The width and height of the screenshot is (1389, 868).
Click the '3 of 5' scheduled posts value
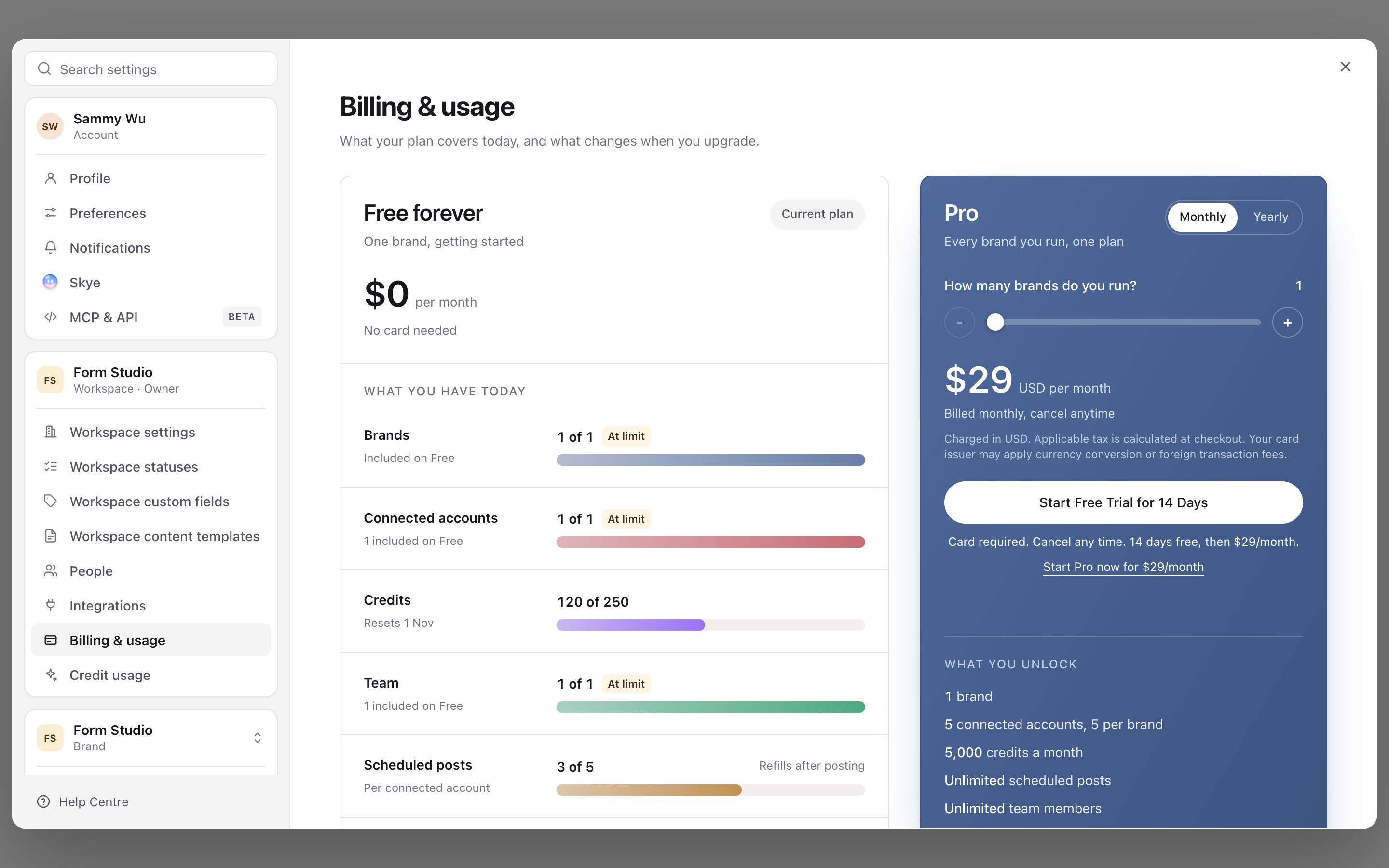[x=575, y=766]
